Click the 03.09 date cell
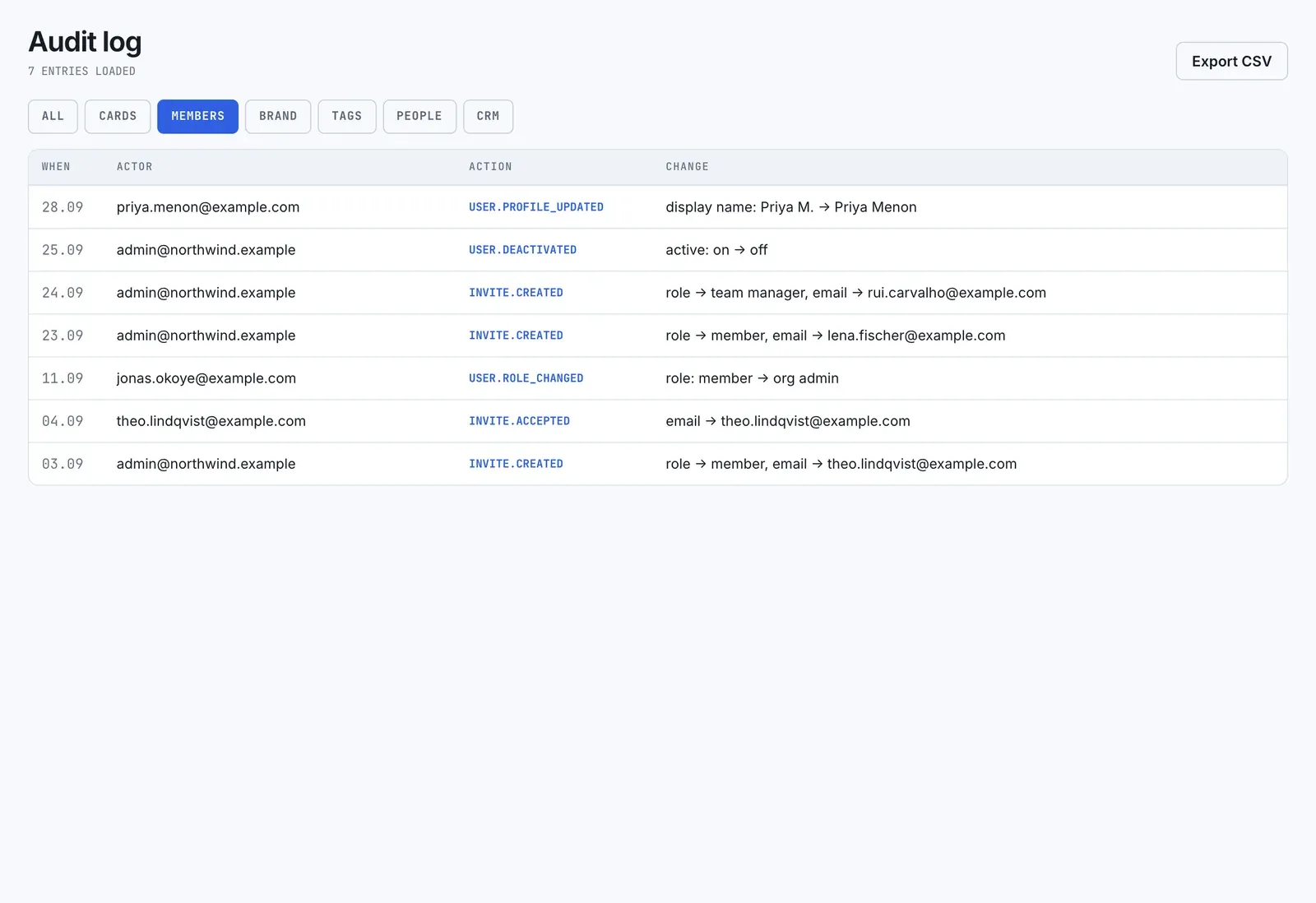This screenshot has height=903, width=1316. tap(63, 464)
